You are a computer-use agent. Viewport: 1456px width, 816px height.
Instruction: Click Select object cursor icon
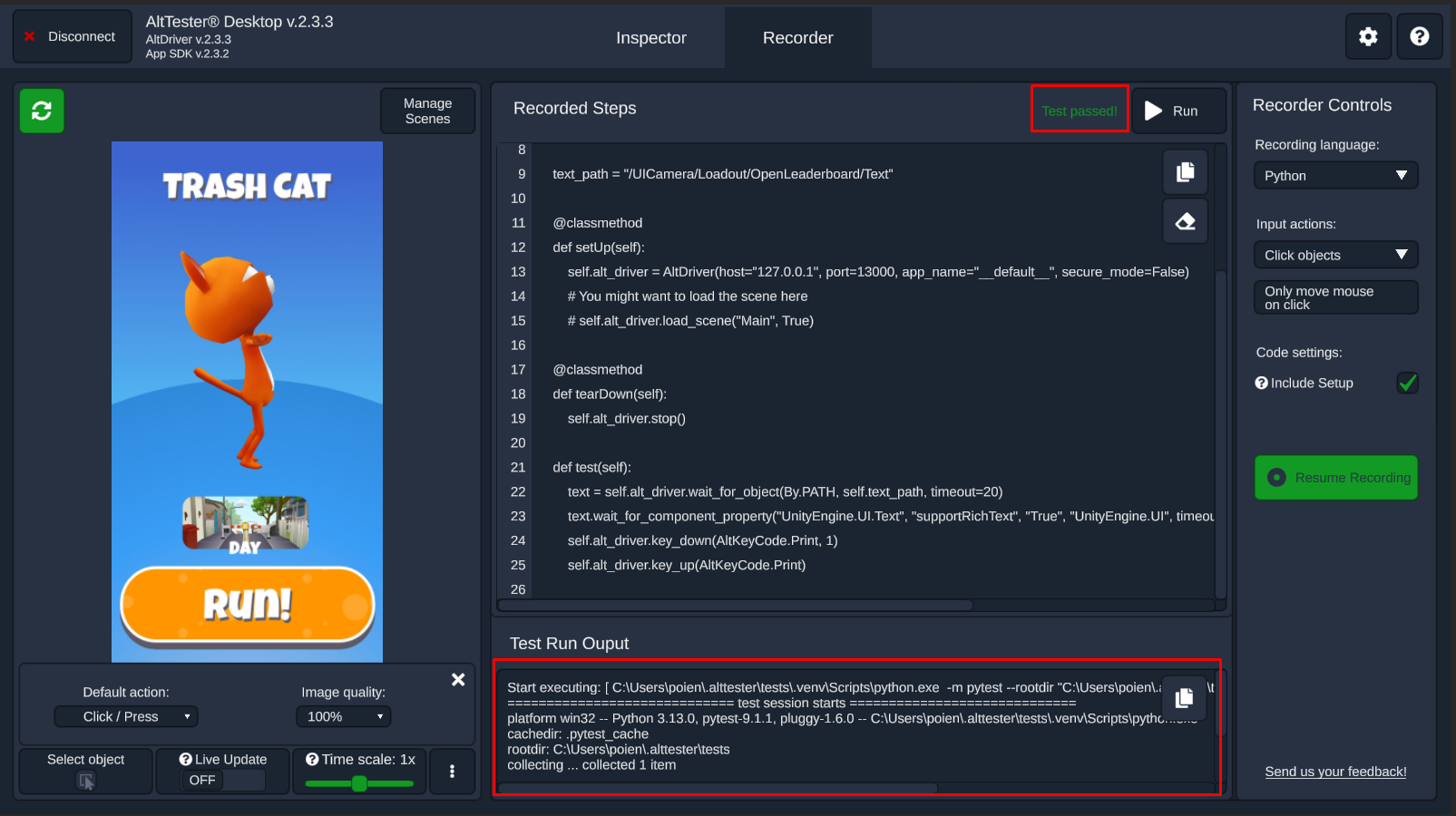(x=86, y=781)
